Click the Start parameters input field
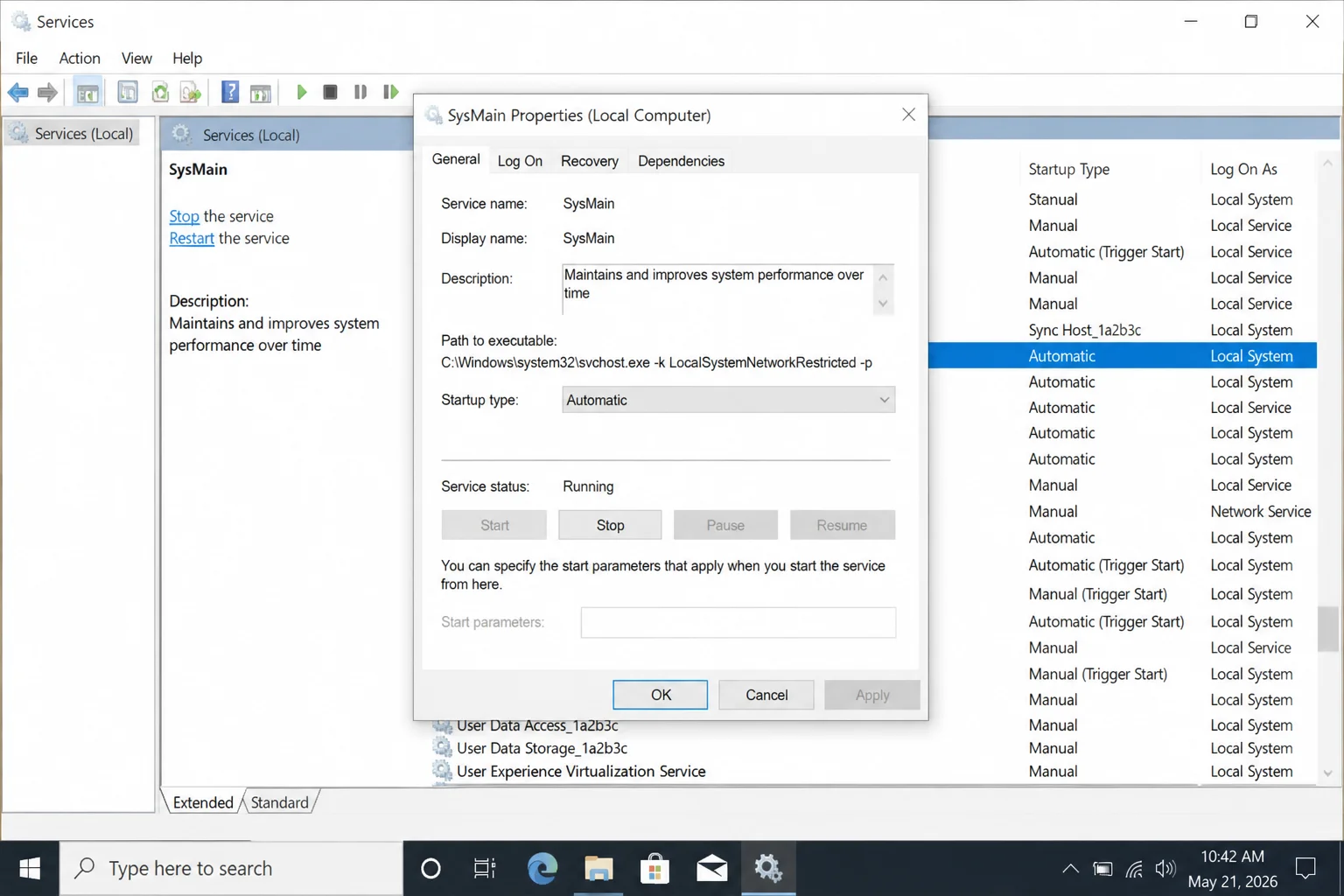Viewport: 1344px width, 896px height. click(738, 622)
